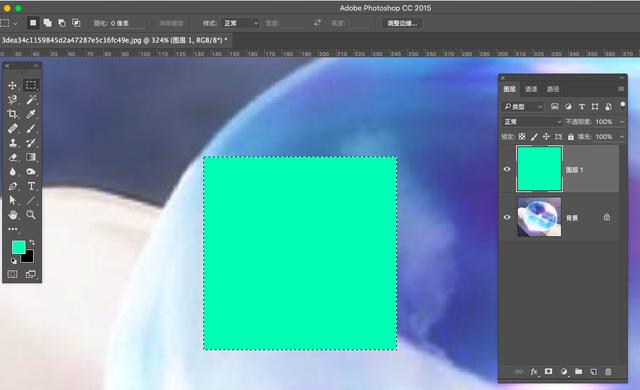640x390 pixels.
Task: Filter for pixel layers
Action: pos(555,107)
